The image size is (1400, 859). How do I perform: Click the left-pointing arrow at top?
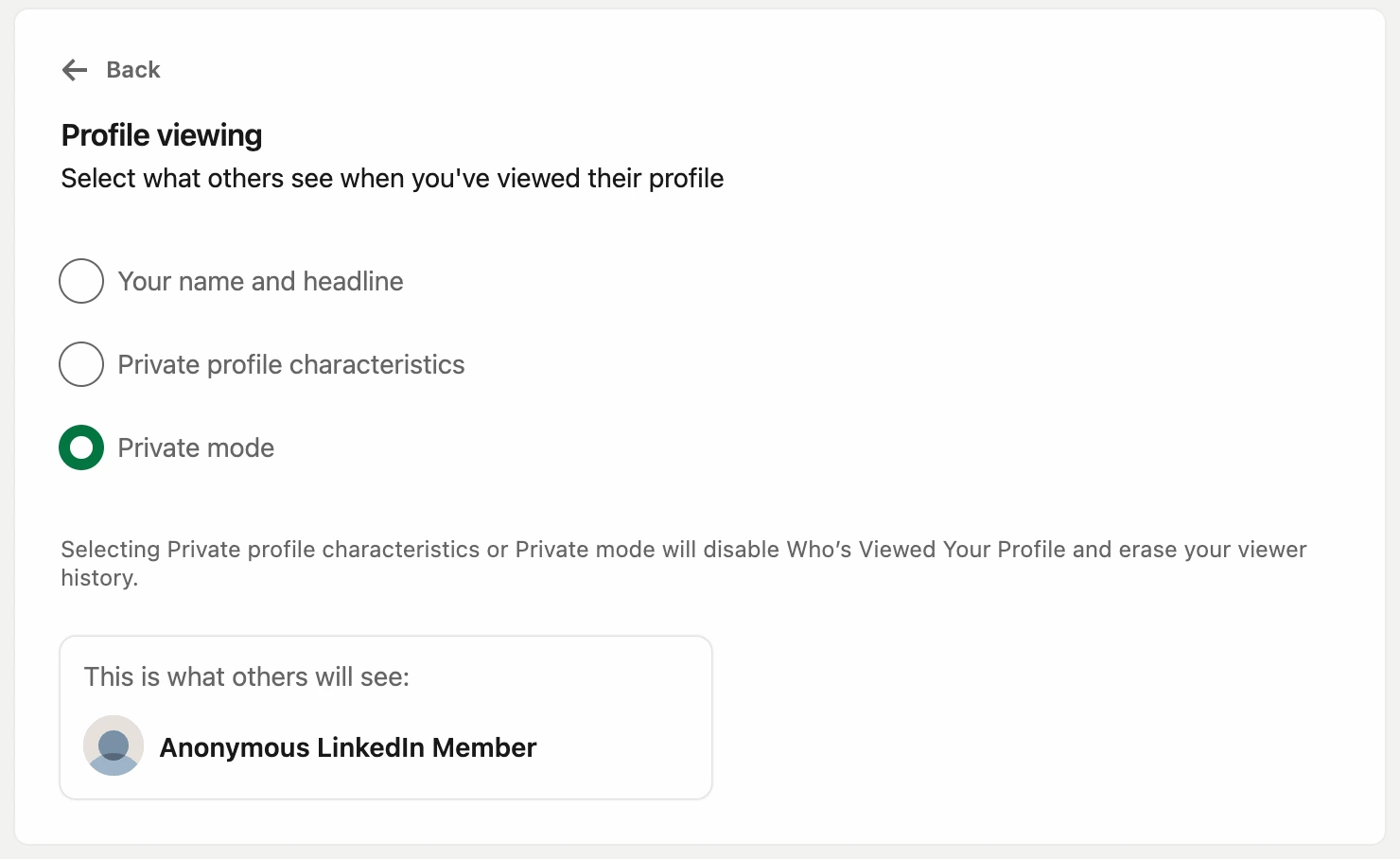(x=74, y=69)
